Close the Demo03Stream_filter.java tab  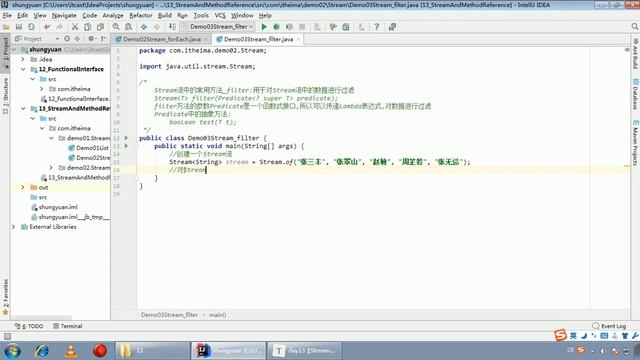point(298,39)
